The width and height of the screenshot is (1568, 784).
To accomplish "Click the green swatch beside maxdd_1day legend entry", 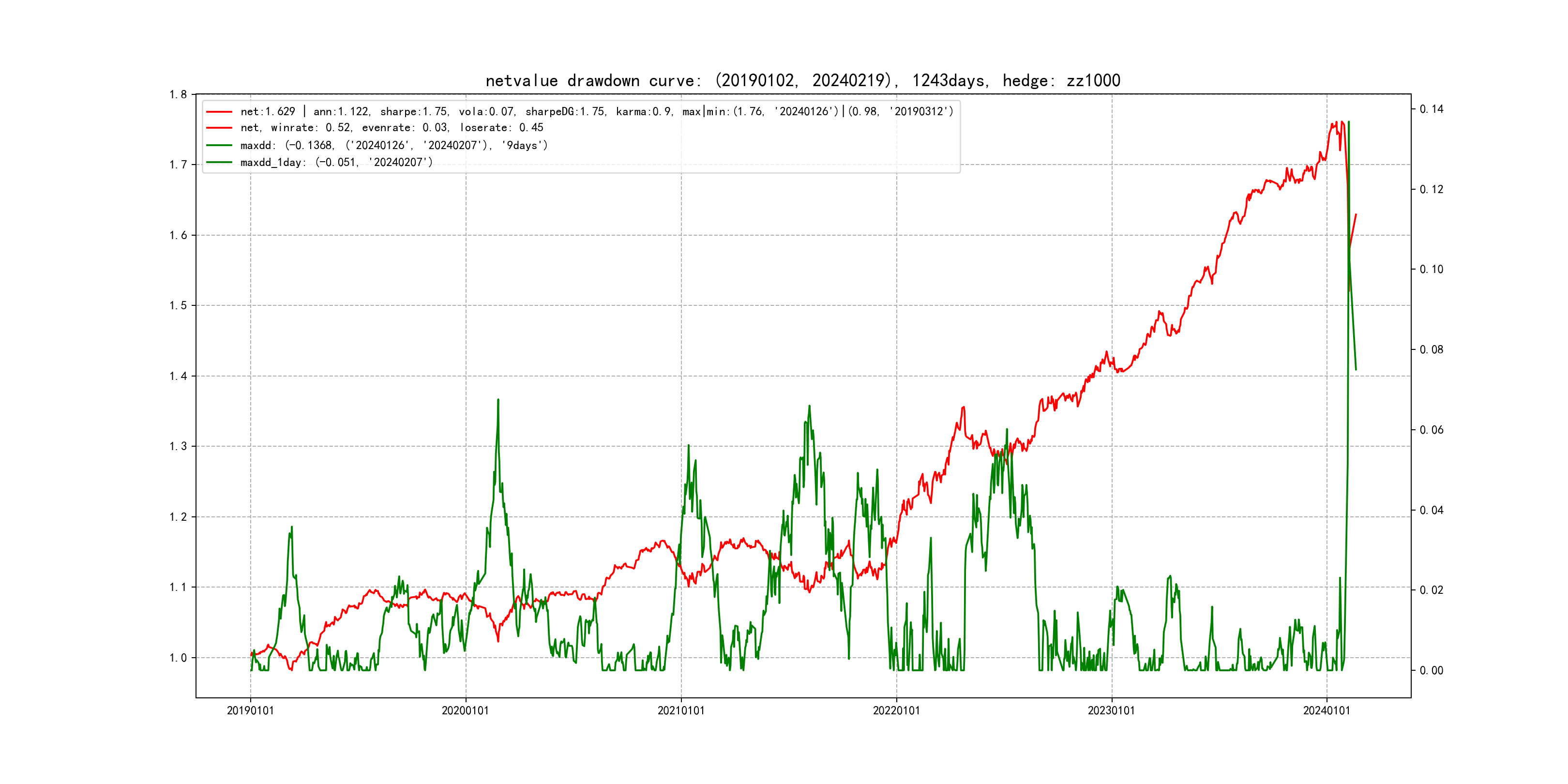I will 219,163.
